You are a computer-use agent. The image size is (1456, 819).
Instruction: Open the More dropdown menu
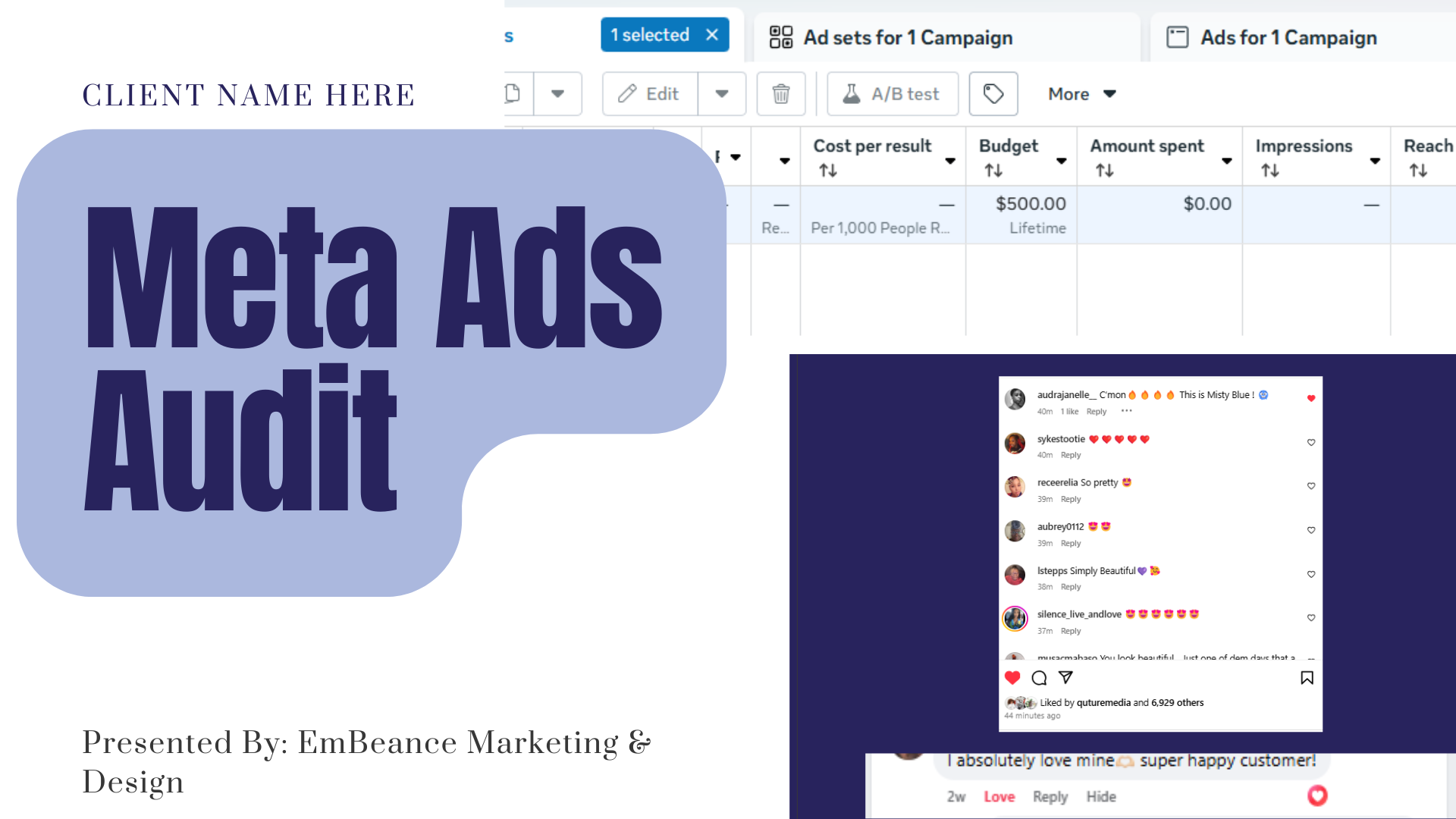click(1081, 93)
